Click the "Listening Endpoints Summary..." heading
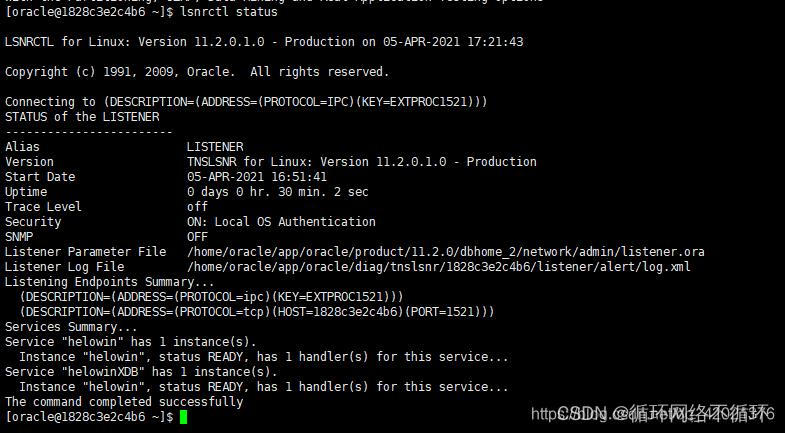Viewport: 785px width, 433px height. [x=110, y=282]
